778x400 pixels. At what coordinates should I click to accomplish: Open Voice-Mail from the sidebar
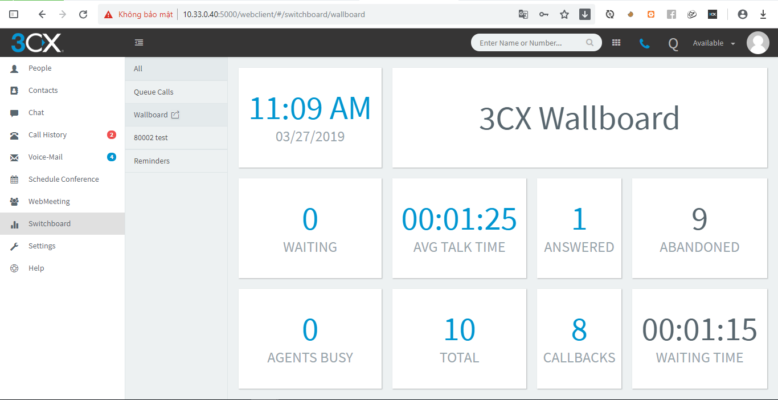tap(45, 157)
